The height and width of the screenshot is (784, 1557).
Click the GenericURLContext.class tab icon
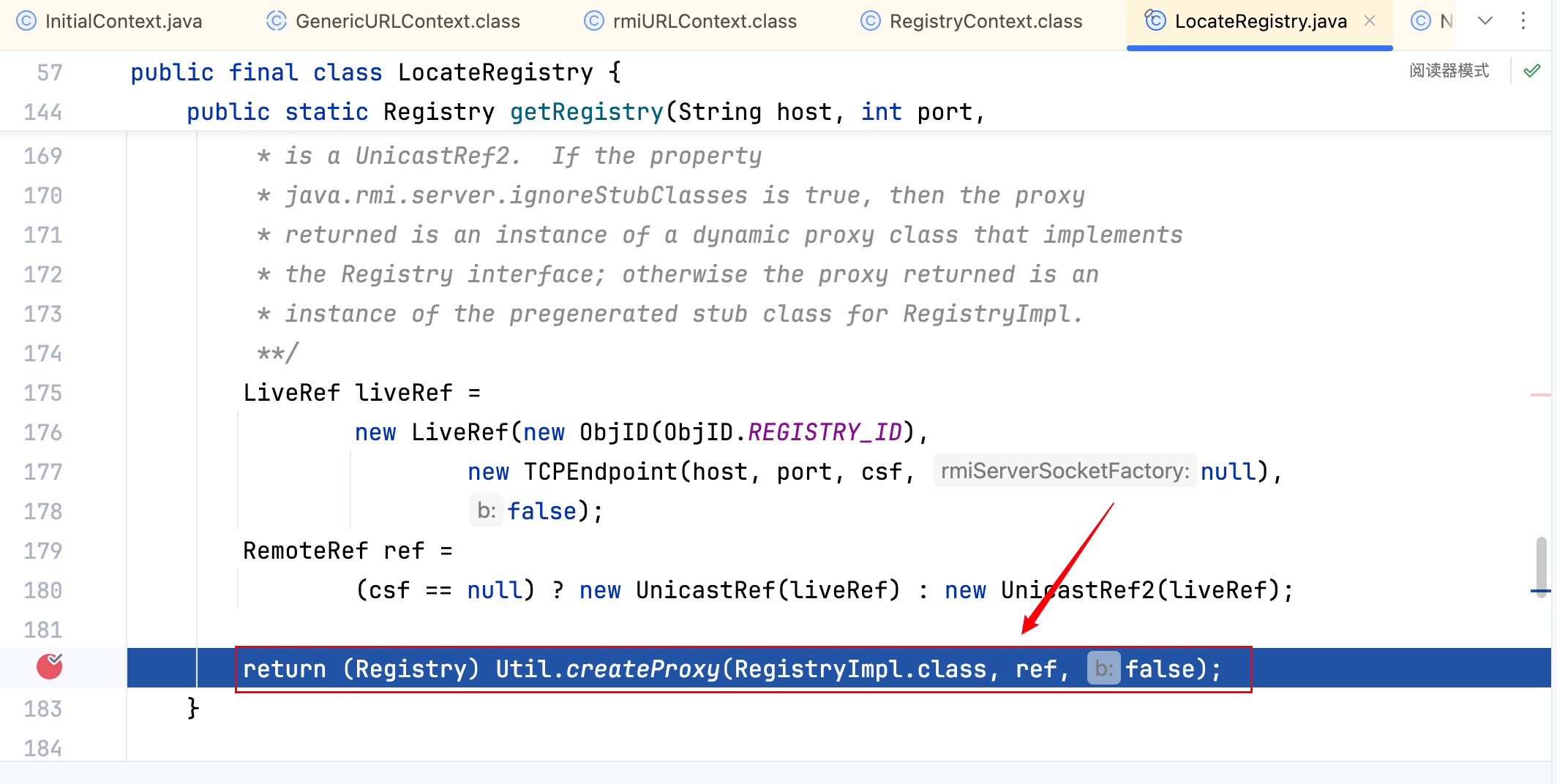point(277,21)
